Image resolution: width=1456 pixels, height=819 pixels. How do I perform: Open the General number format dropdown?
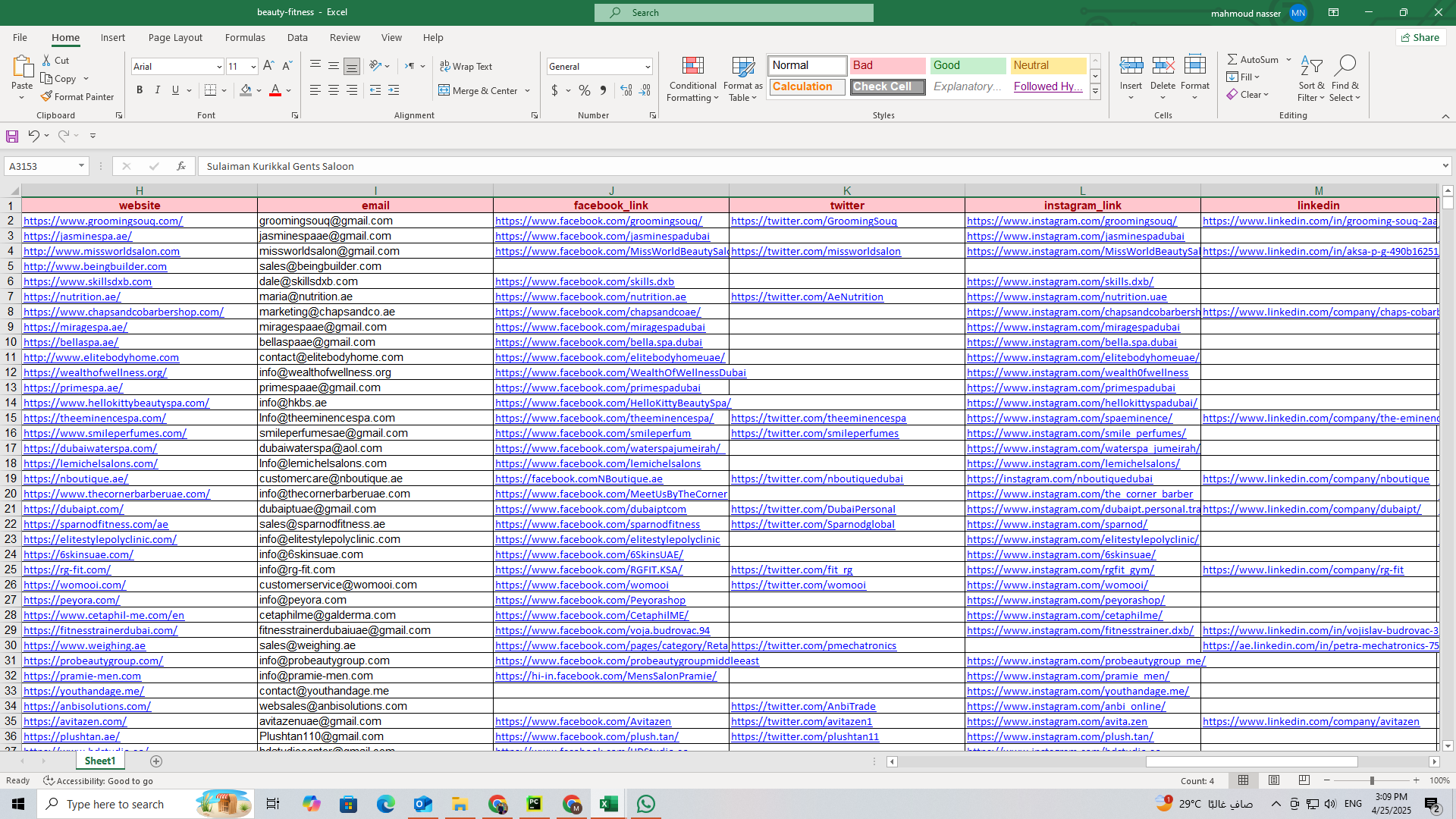[648, 67]
